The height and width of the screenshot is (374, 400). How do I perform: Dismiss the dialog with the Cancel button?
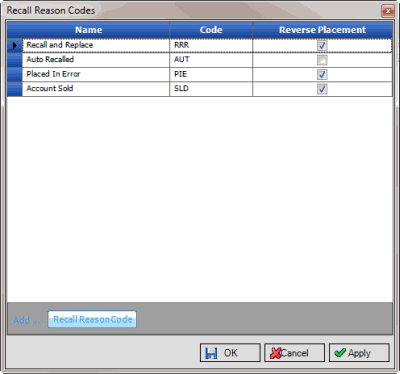click(x=294, y=353)
